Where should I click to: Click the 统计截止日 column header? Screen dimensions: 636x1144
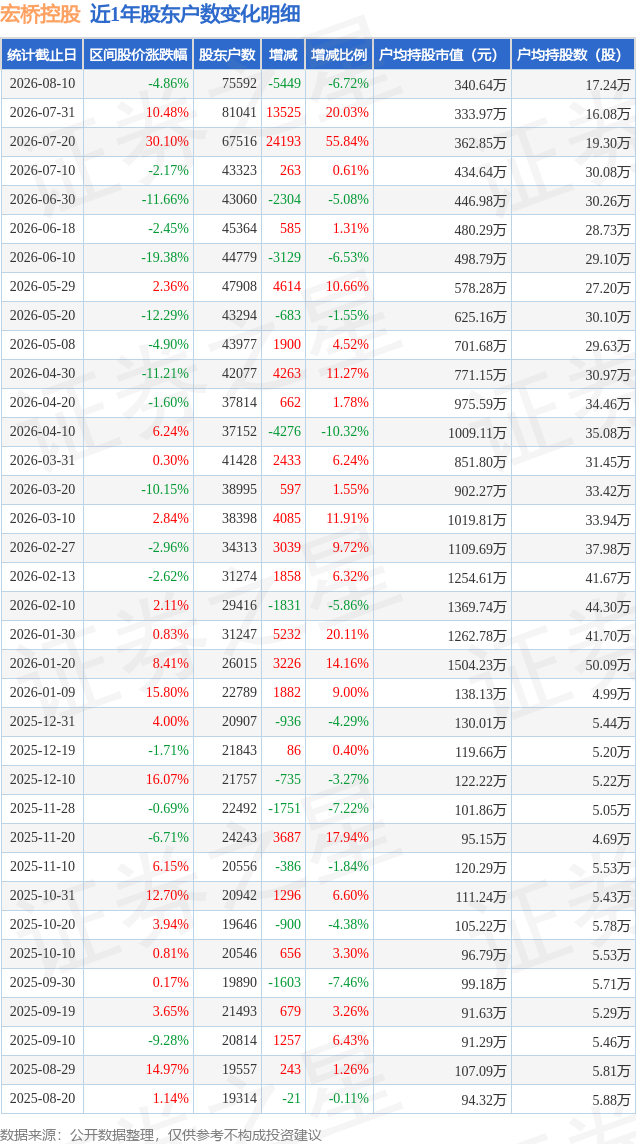pyautogui.click(x=42, y=55)
